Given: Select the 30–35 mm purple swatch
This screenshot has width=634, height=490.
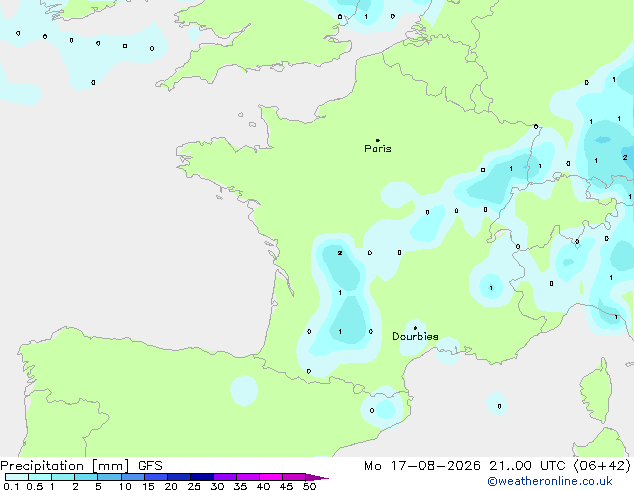Looking at the screenshot, I should 225,477.
